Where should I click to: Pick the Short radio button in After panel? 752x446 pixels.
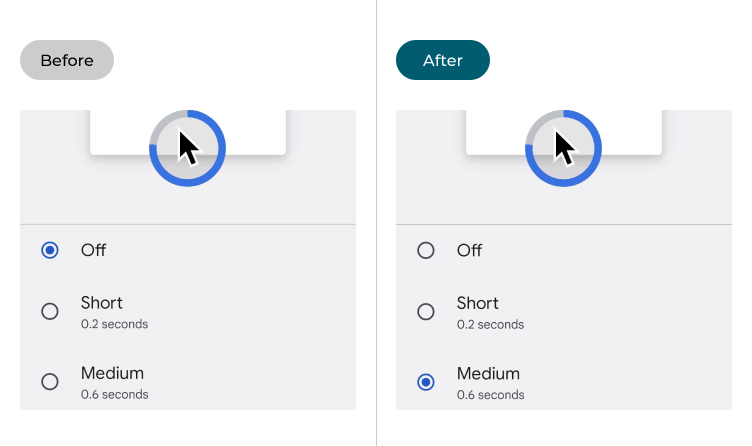click(426, 312)
